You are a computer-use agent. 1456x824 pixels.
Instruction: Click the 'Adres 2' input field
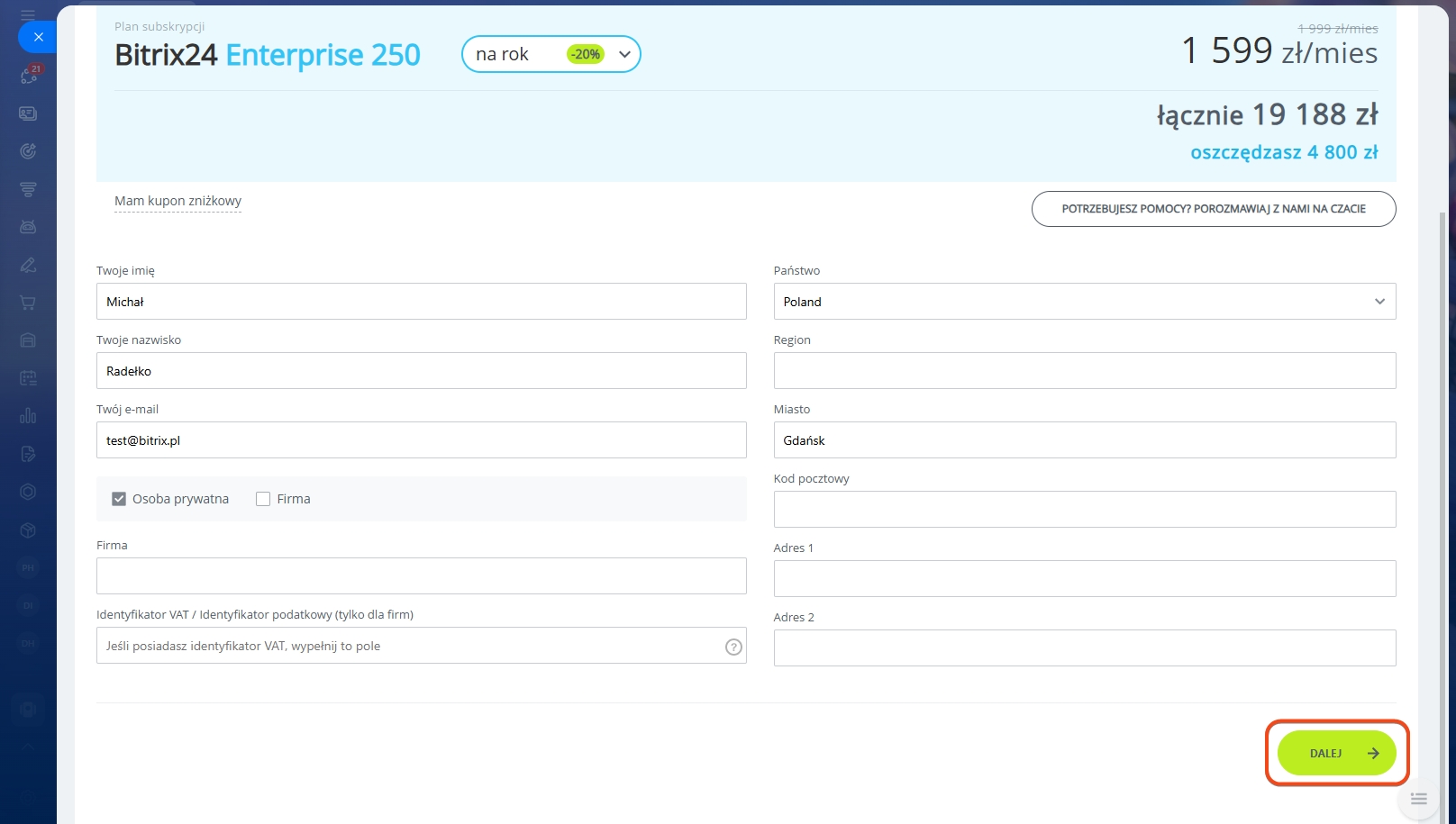click(1085, 648)
